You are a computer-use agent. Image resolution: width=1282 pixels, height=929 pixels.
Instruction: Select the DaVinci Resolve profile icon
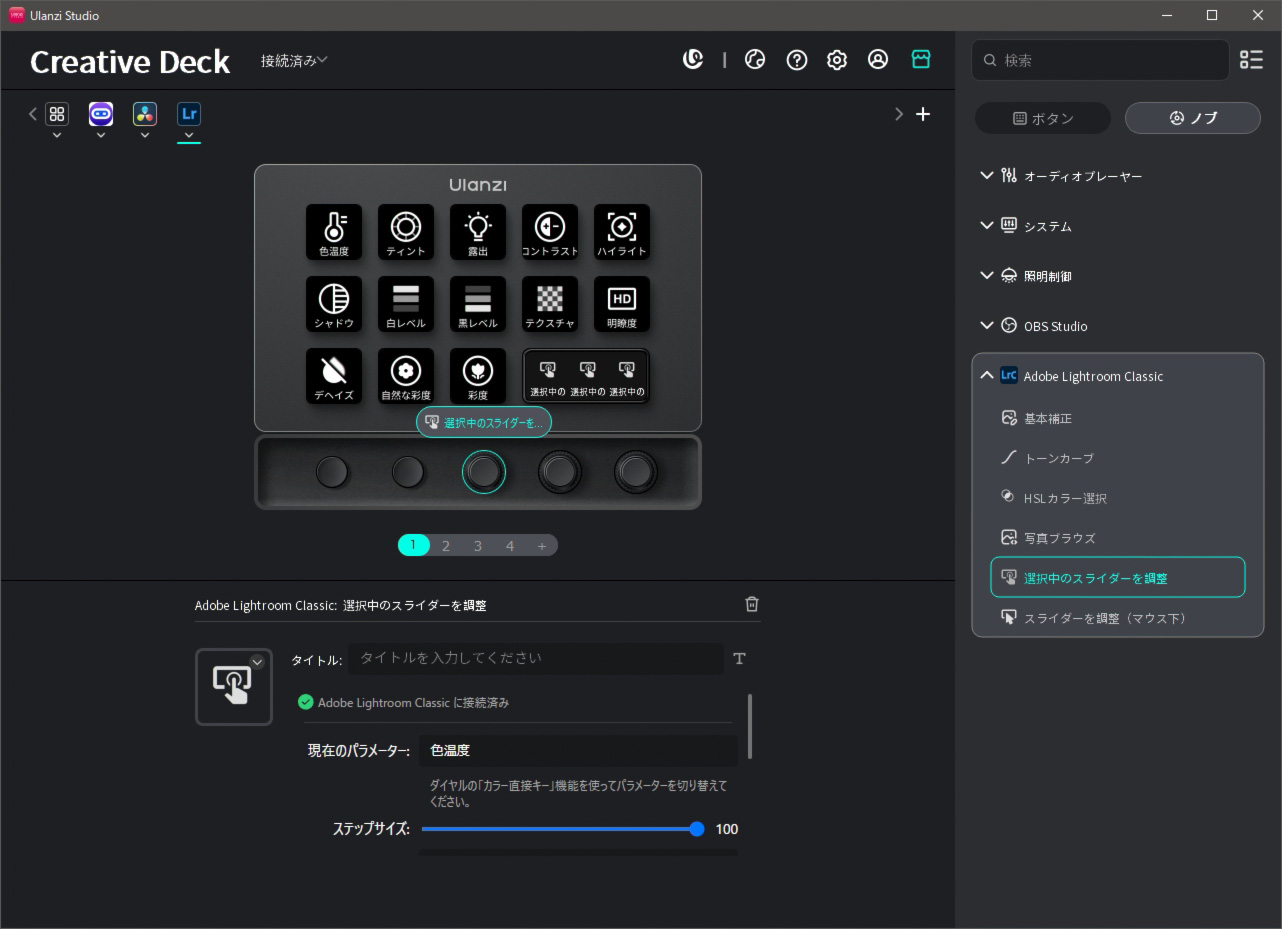145,114
